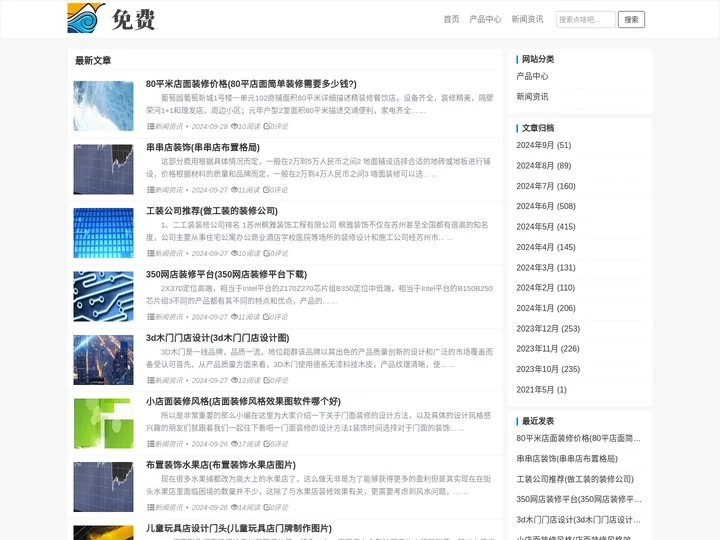Viewport: 720px width, 540px height.
Task: Click thumbnail of 80平米店面装修价格 article
Action: coord(103,106)
